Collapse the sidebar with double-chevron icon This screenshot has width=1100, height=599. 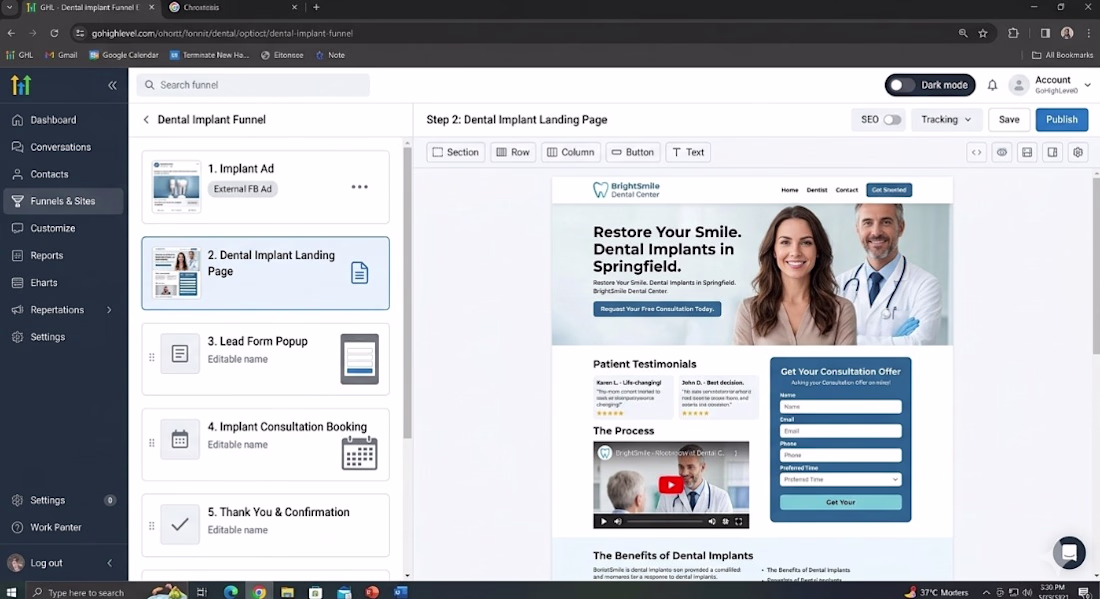tap(112, 85)
